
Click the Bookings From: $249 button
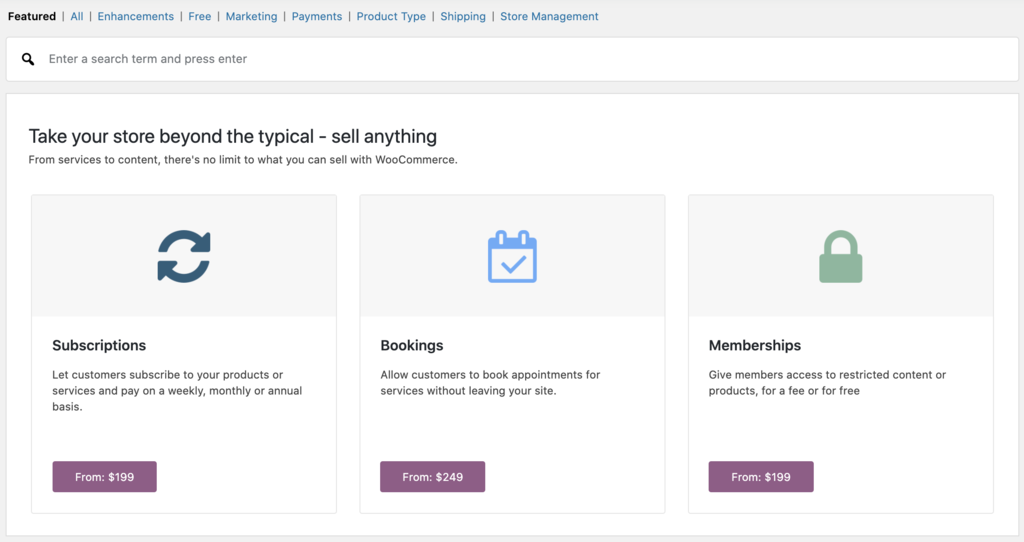432,477
